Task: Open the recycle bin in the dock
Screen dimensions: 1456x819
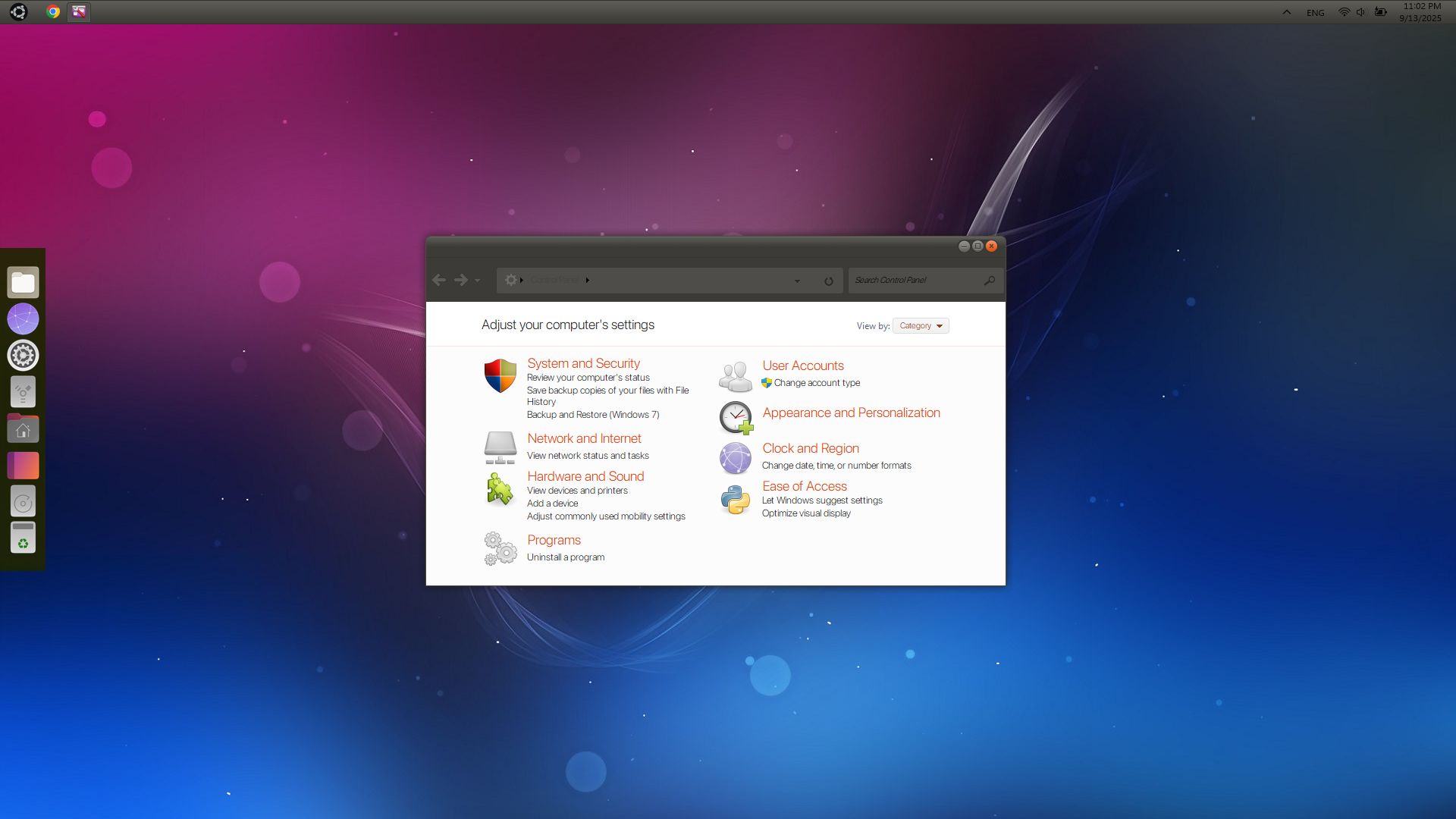Action: pos(23,538)
